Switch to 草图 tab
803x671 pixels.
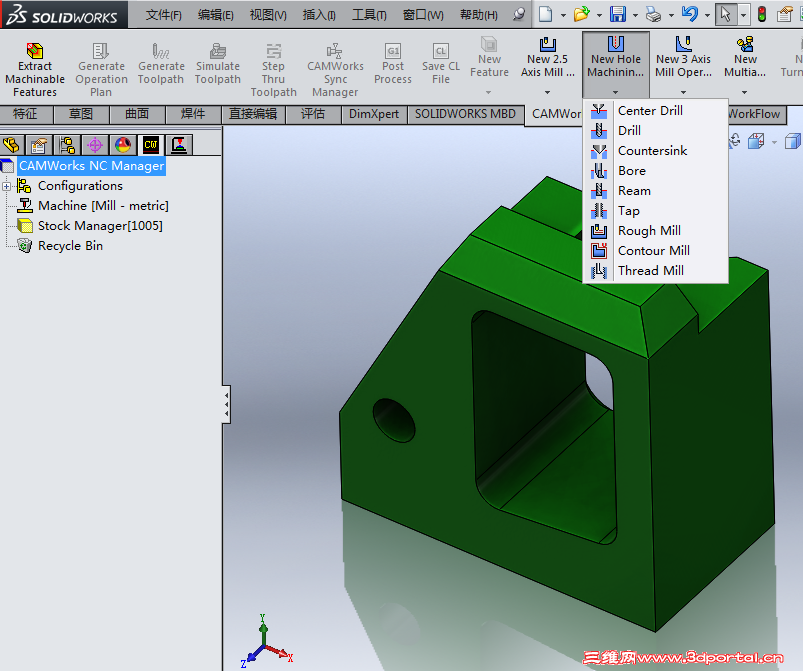[81, 114]
